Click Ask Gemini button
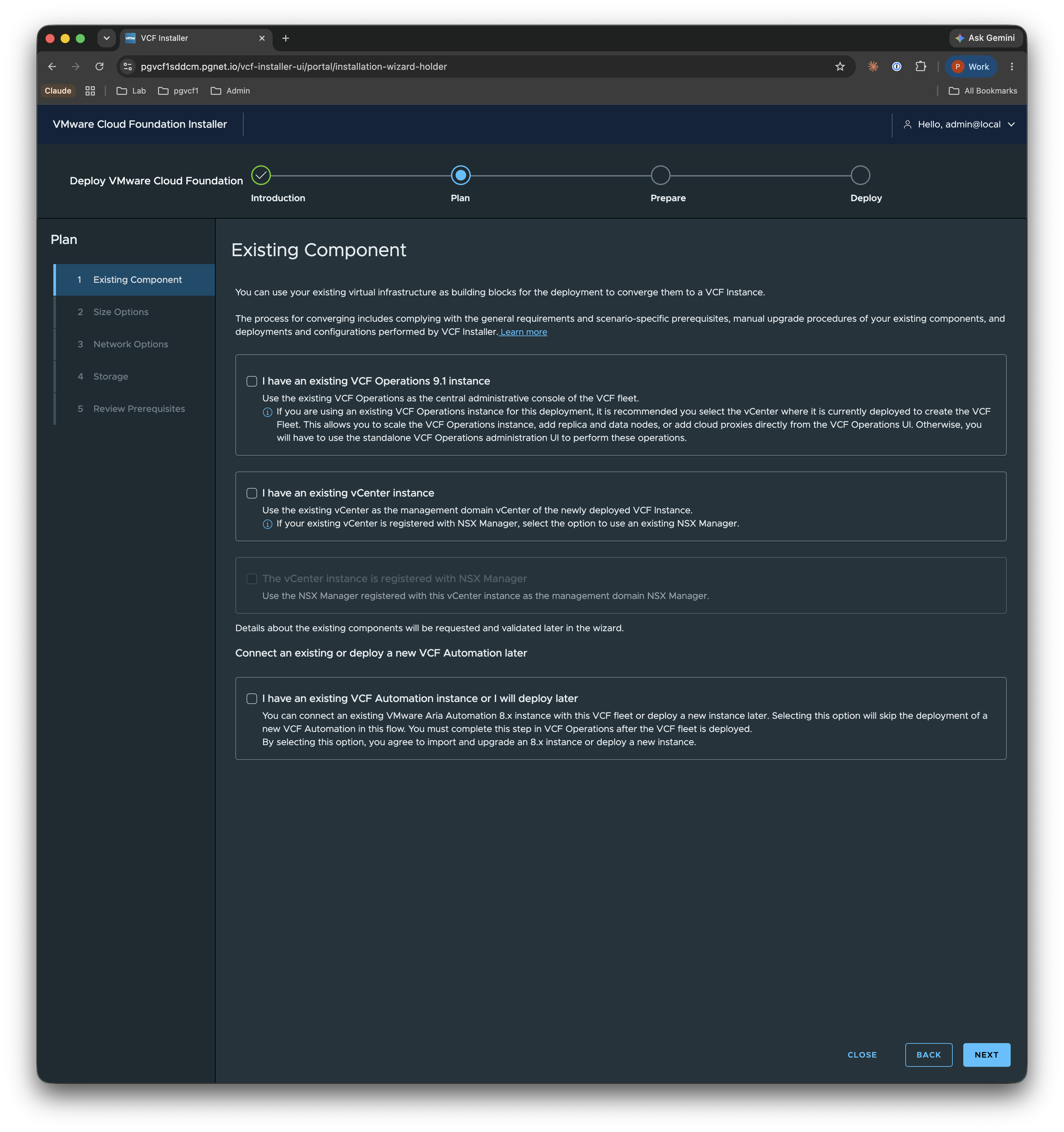The image size is (1064, 1132). [985, 38]
